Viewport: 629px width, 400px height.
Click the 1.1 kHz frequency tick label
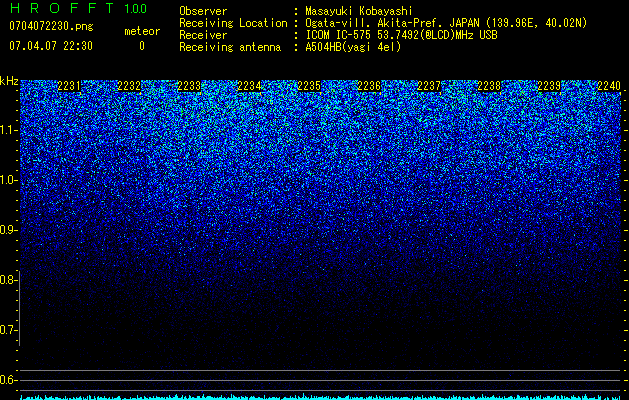9,130
